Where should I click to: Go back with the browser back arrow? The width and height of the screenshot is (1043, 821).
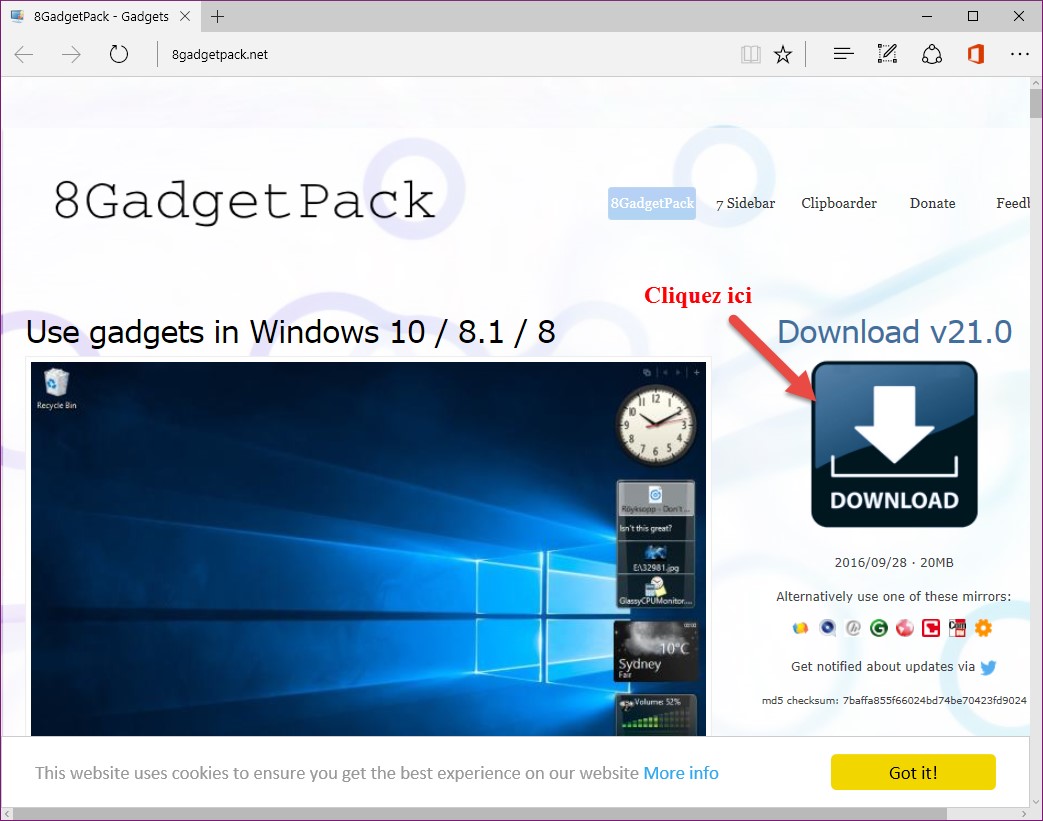coord(24,55)
